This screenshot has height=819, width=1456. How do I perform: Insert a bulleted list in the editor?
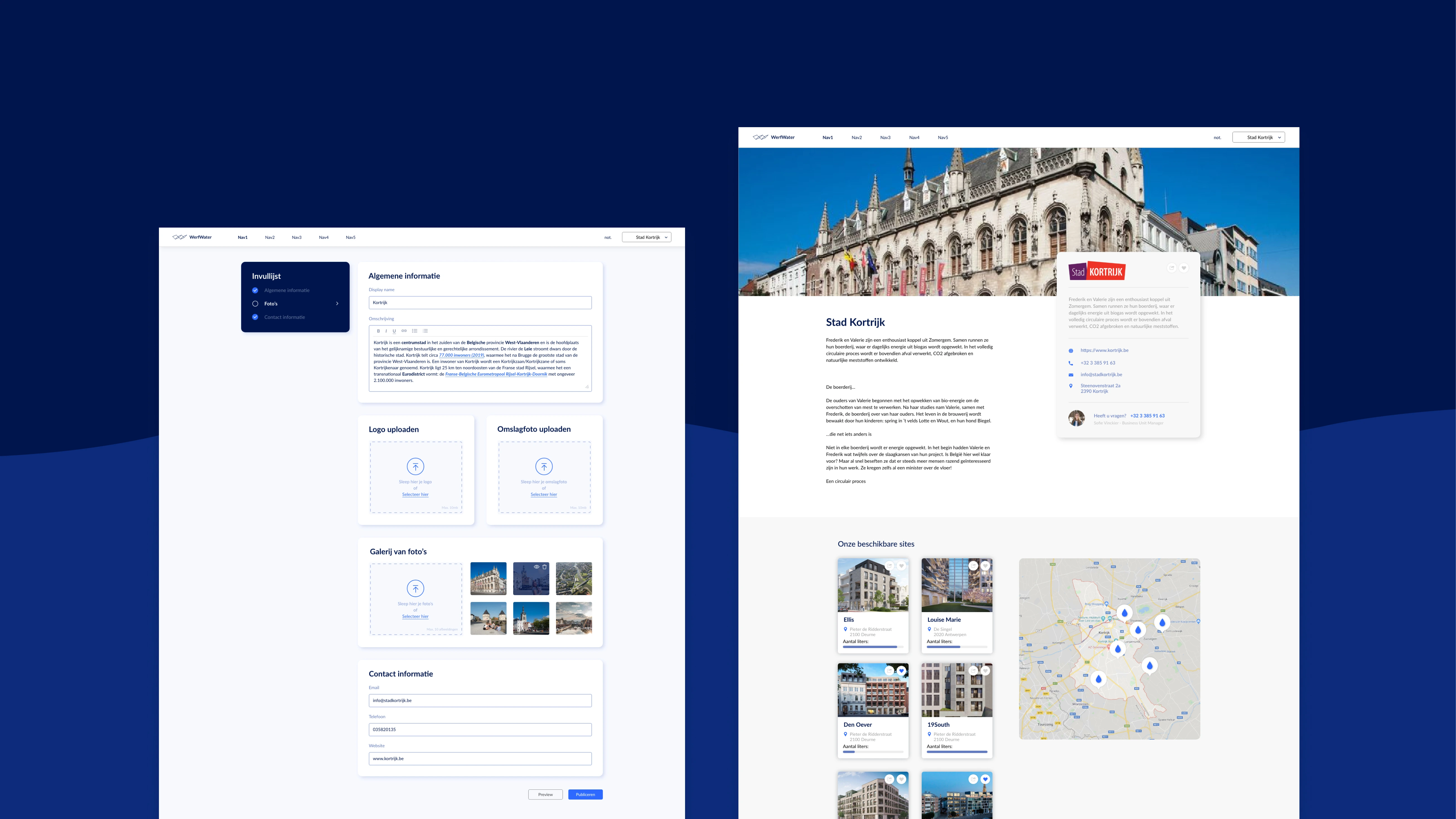point(414,331)
